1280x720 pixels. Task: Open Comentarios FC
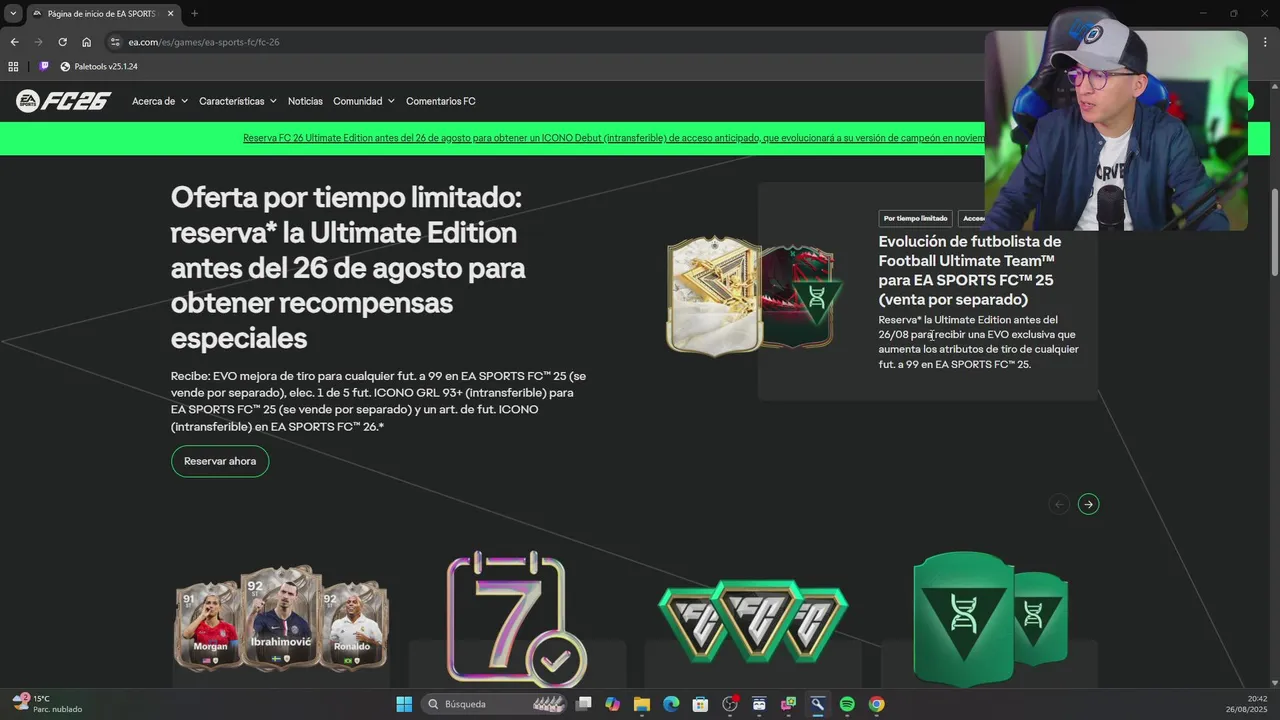click(x=441, y=101)
